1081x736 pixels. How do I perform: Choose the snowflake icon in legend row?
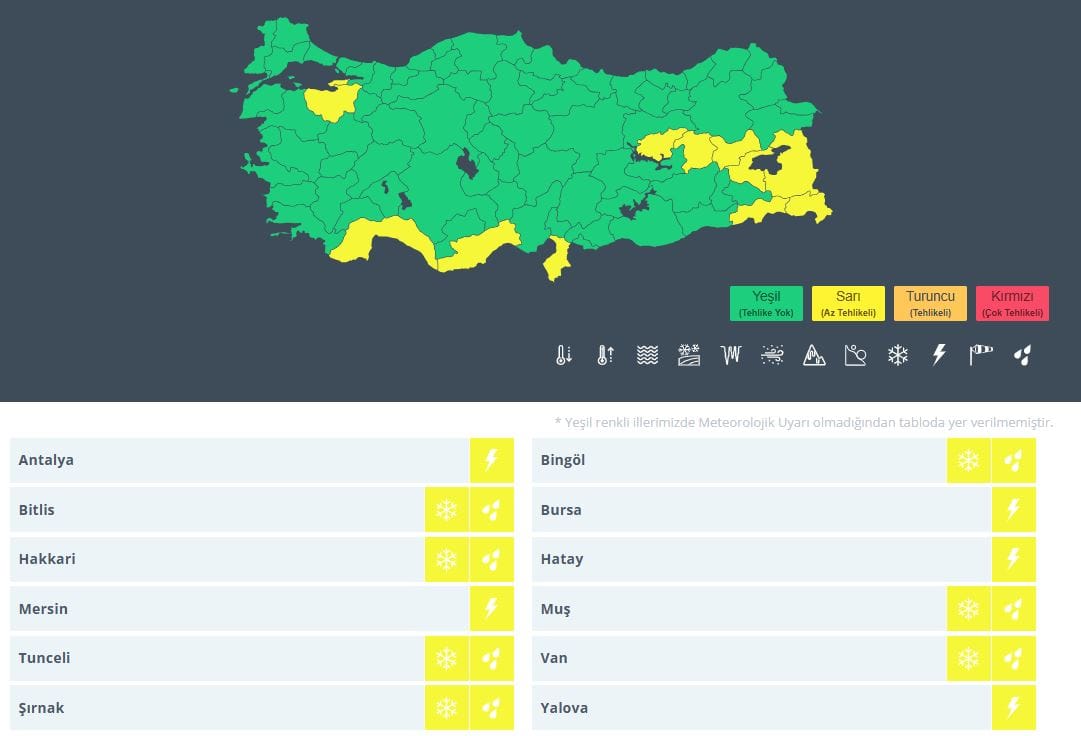coord(897,355)
